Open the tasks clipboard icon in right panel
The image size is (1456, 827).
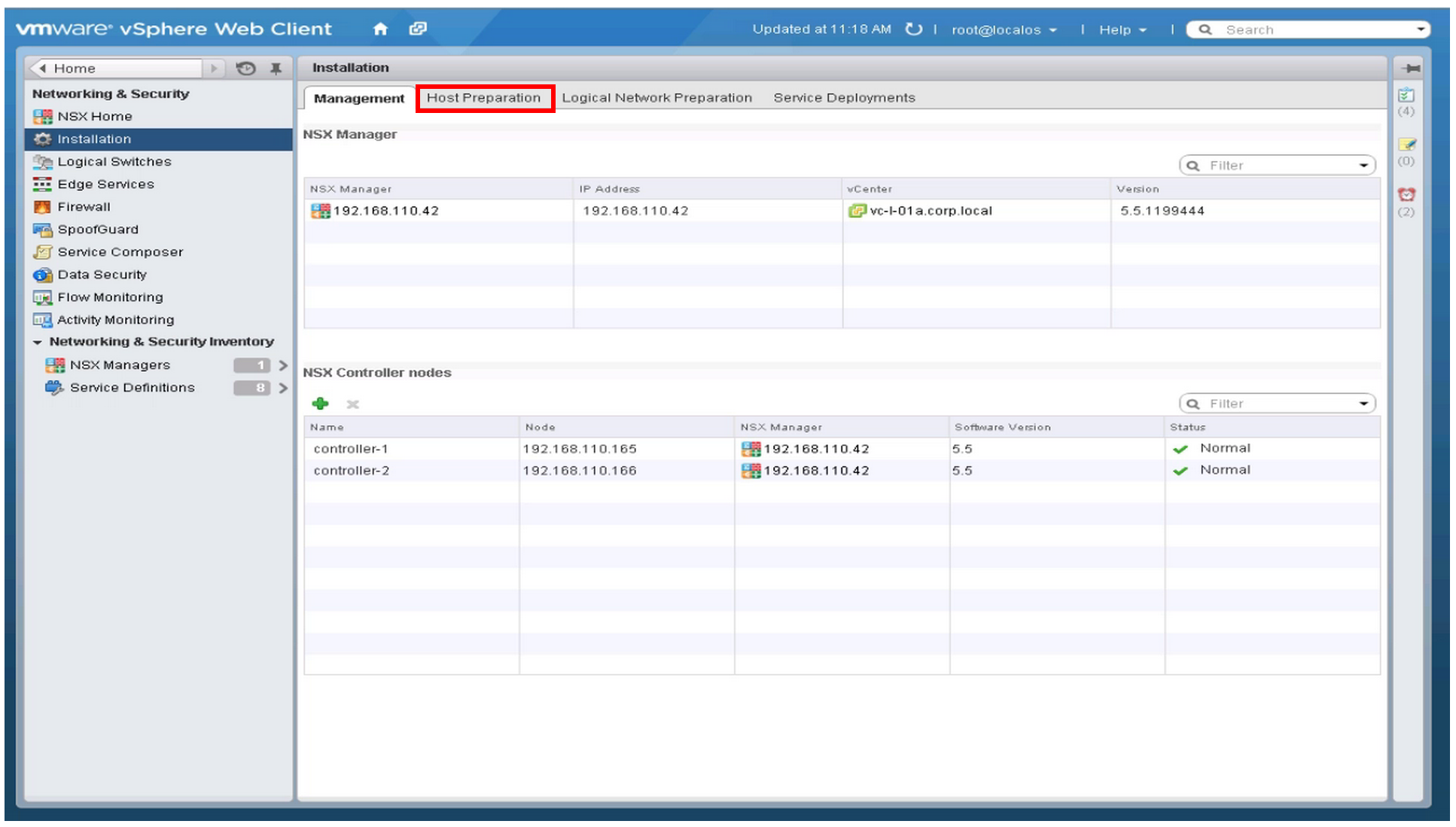click(x=1406, y=96)
